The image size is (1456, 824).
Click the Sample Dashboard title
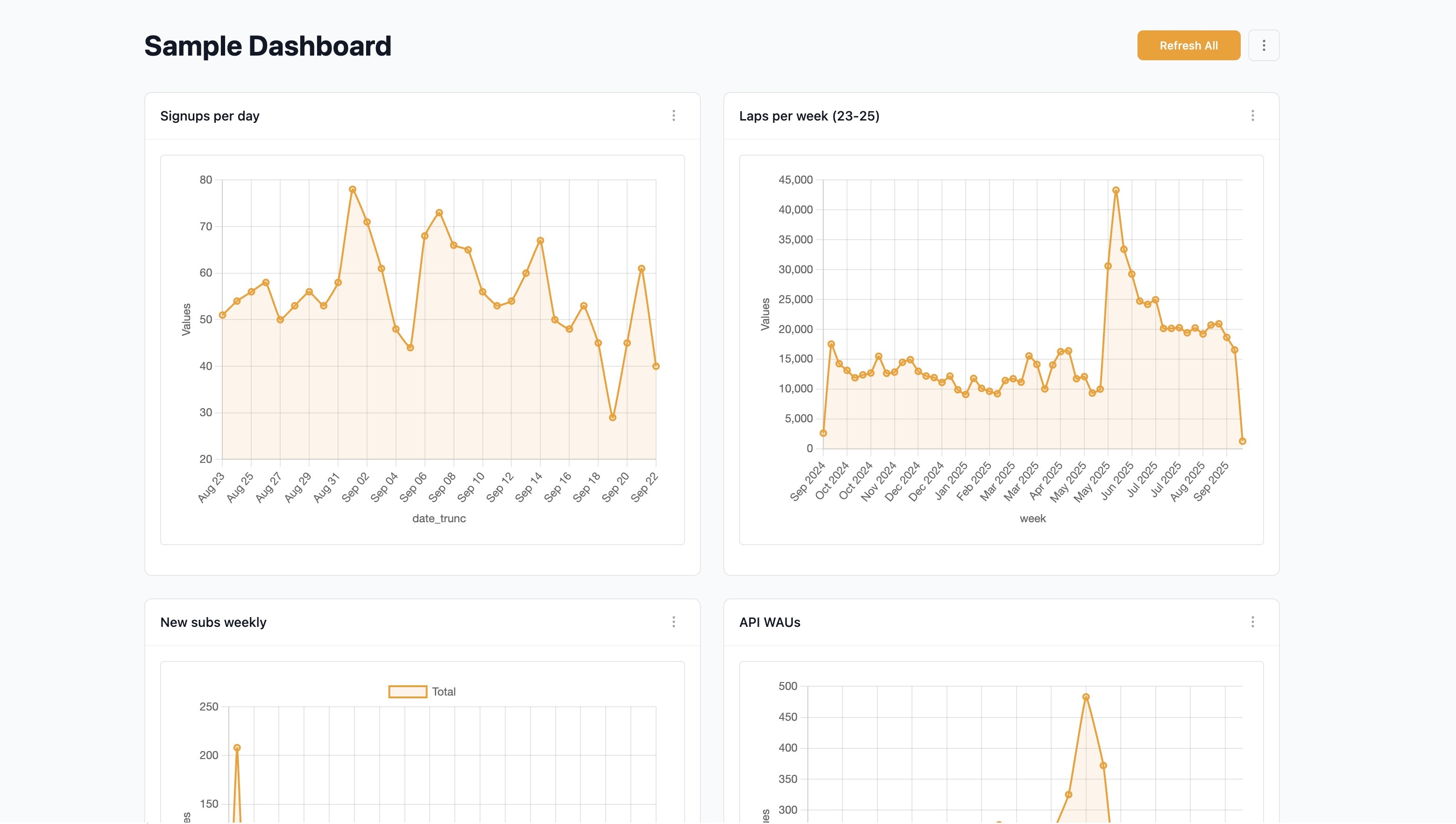click(268, 46)
